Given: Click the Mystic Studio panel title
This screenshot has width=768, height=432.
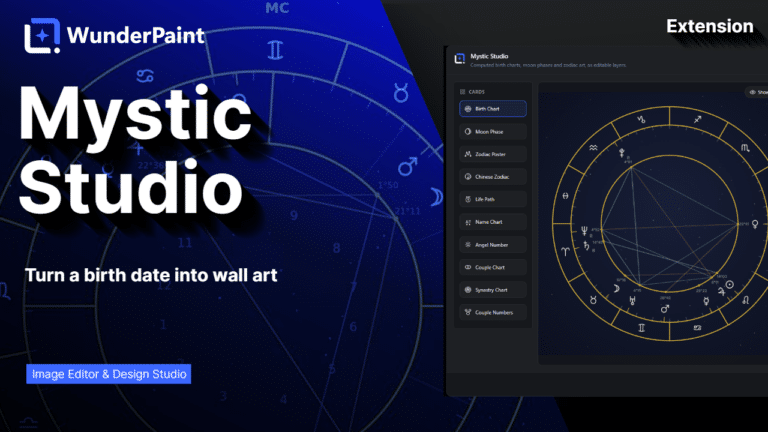Looking at the screenshot, I should pyautogui.click(x=489, y=56).
